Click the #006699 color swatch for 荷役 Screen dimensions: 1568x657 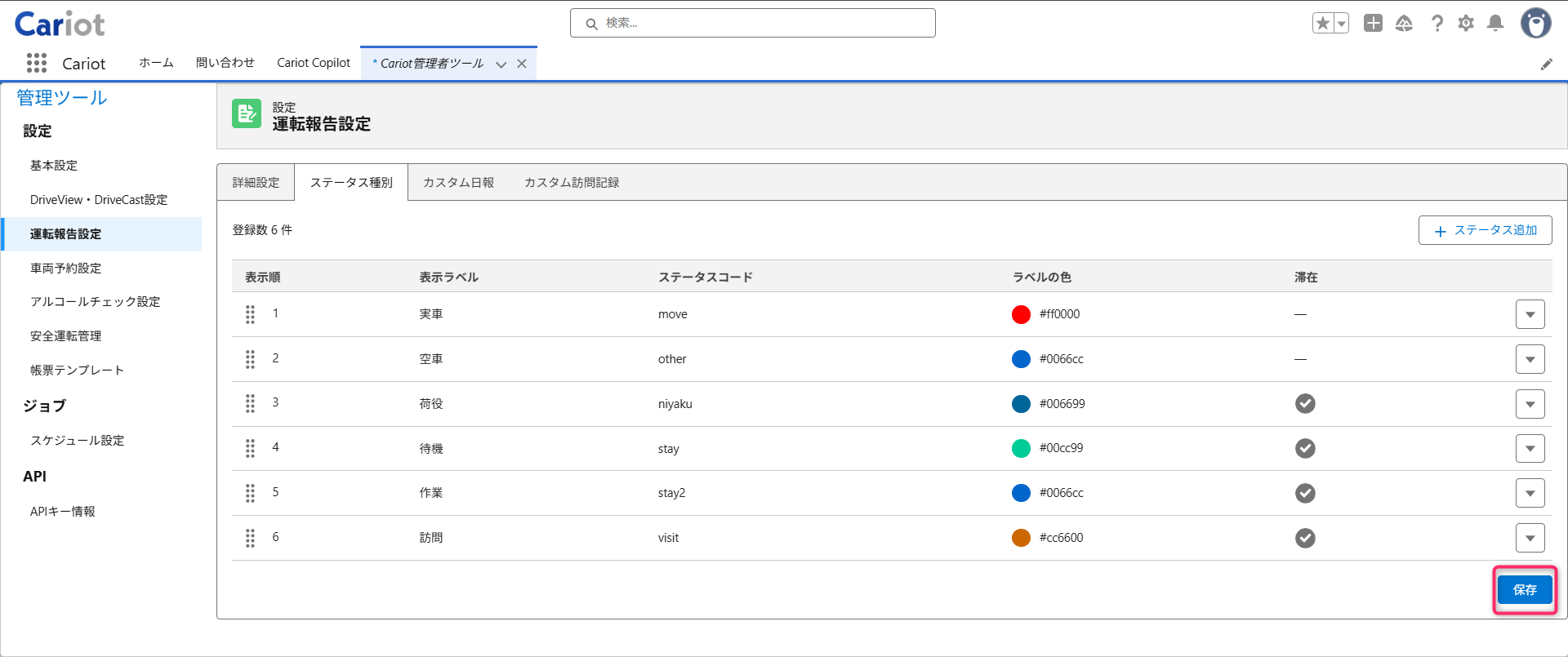[x=1021, y=403]
